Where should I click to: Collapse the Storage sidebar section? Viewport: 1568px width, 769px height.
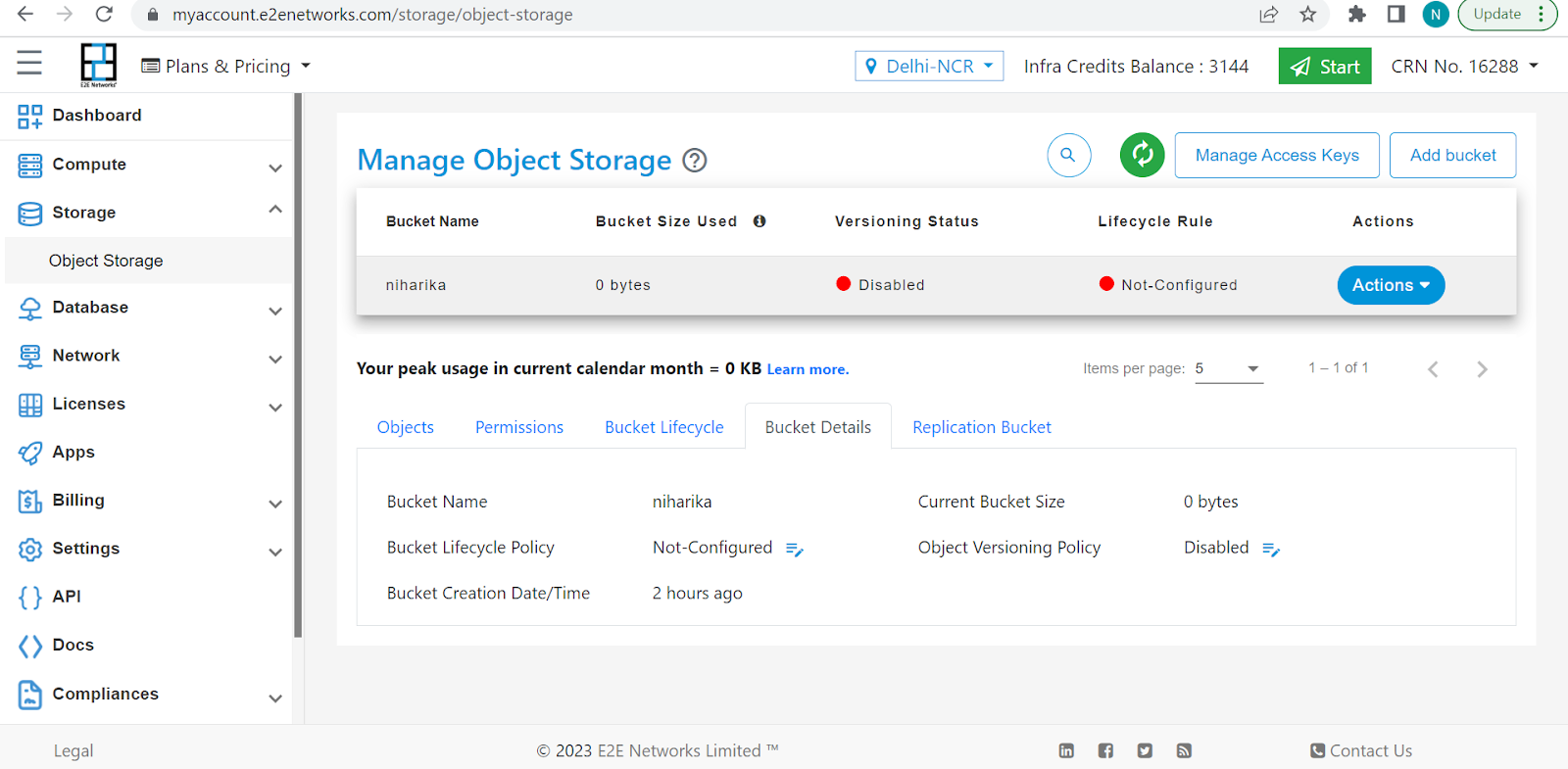pyautogui.click(x=275, y=210)
